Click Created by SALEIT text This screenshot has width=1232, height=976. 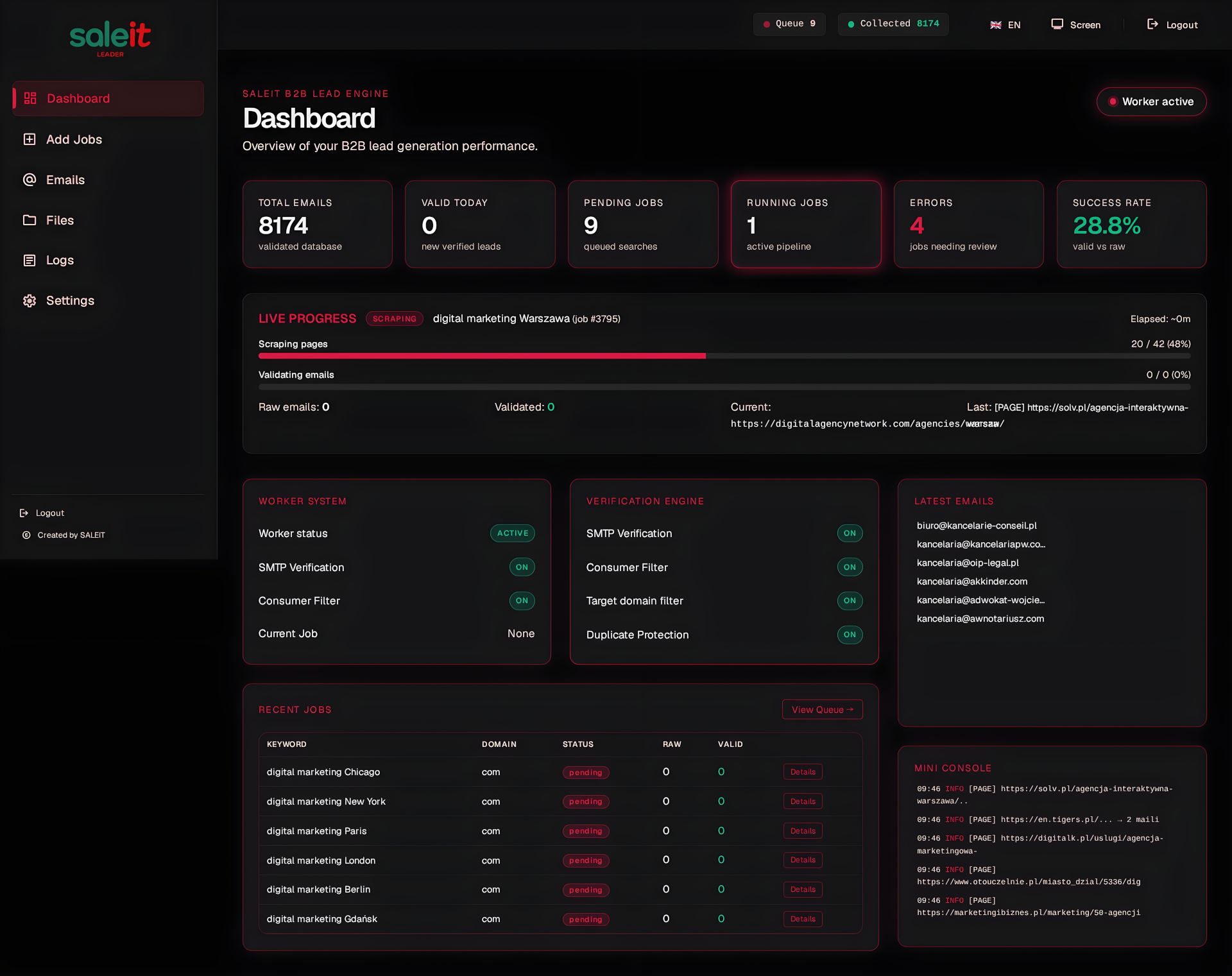coord(71,535)
